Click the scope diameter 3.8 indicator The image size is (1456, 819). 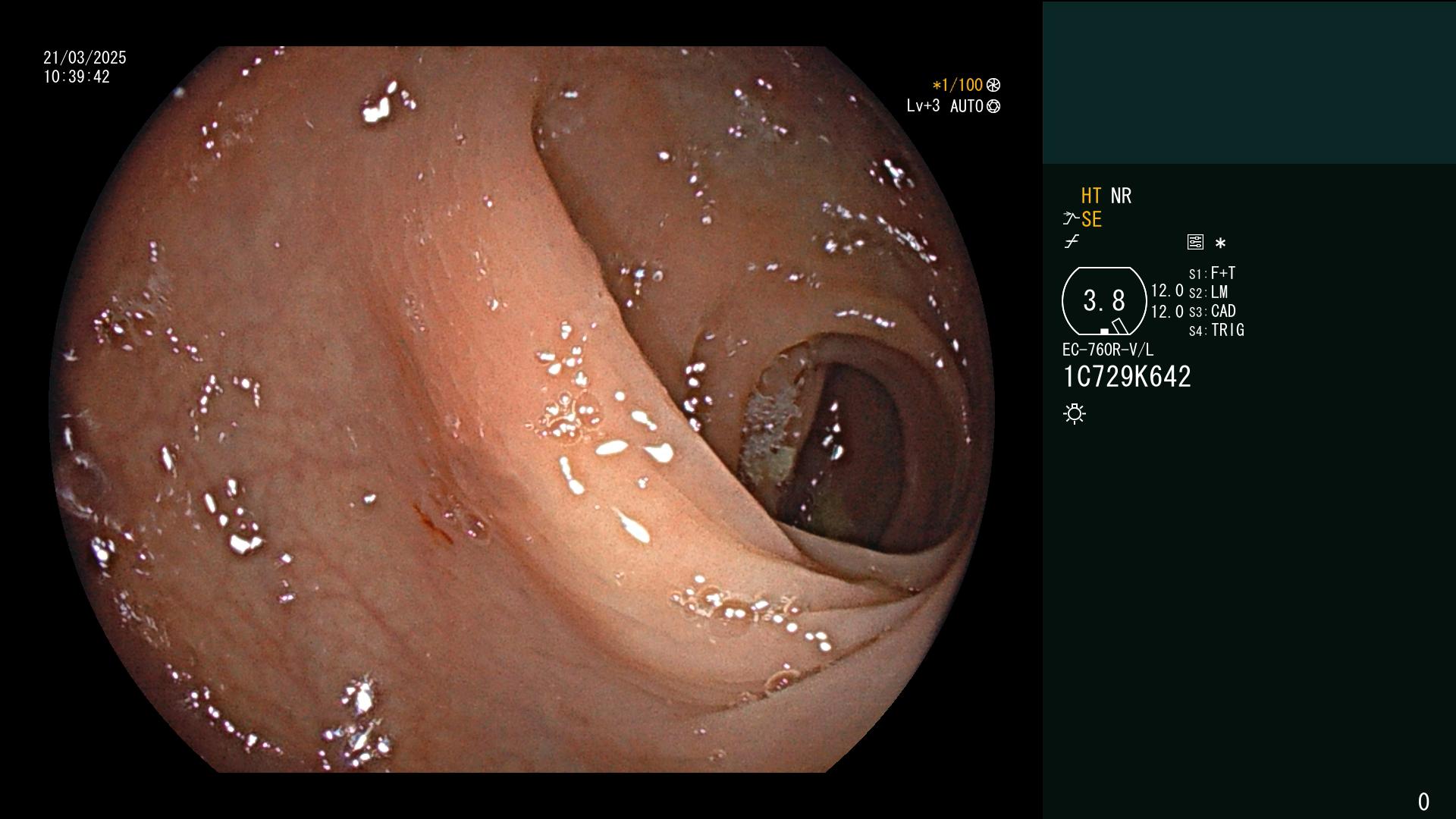pos(1104,301)
